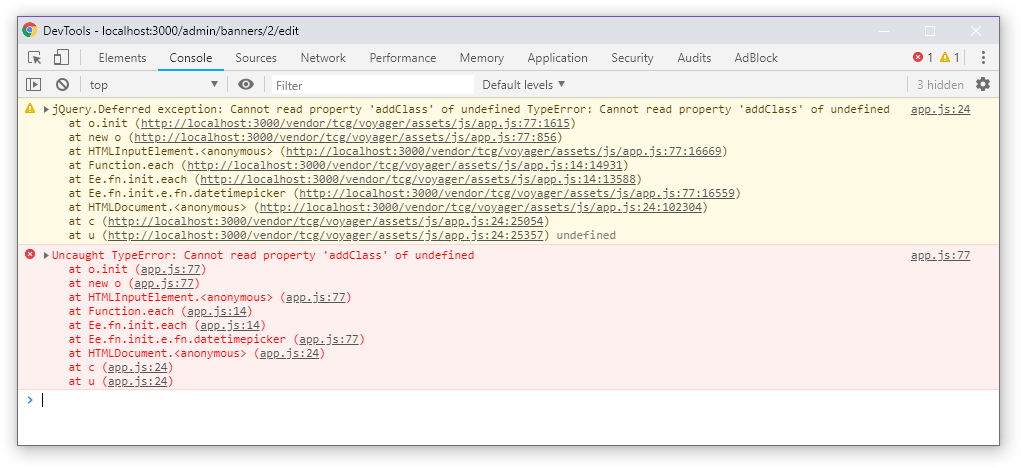Open the app.js:77 source link of the error
Screen dimensions: 1021x468
click(940, 255)
